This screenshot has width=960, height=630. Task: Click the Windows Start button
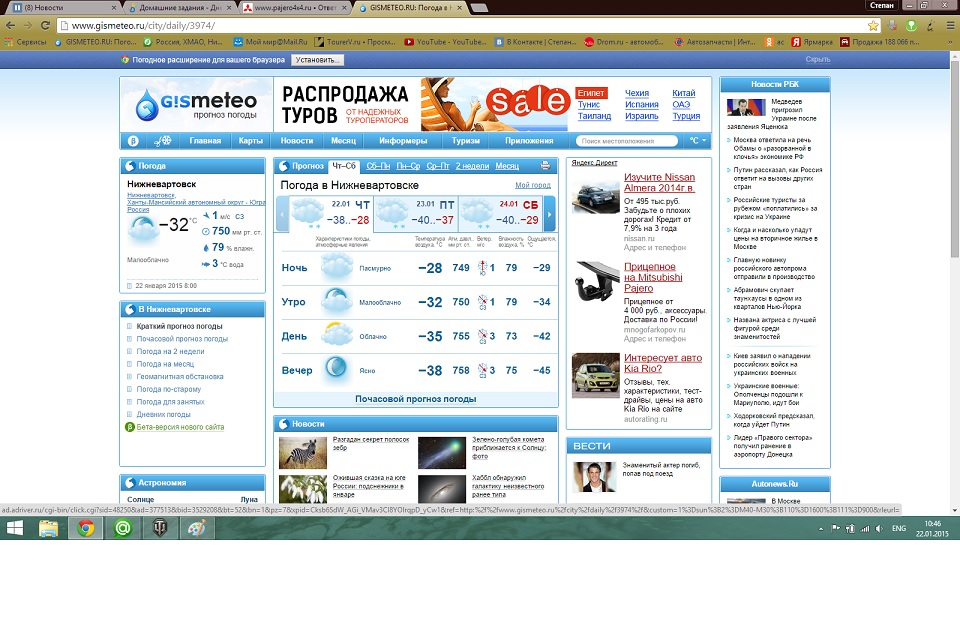[x=17, y=528]
